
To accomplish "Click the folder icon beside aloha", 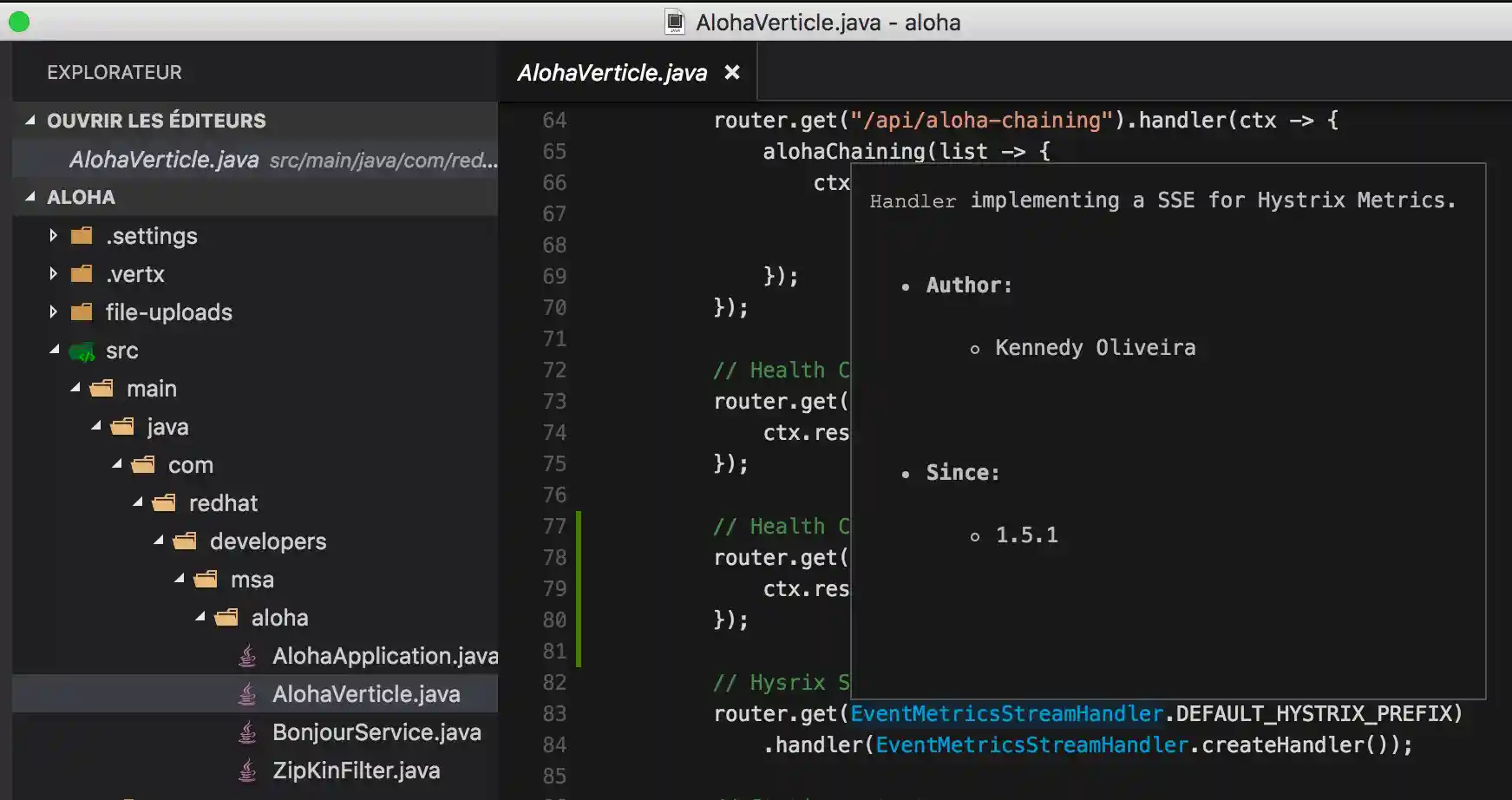I will pos(226,617).
